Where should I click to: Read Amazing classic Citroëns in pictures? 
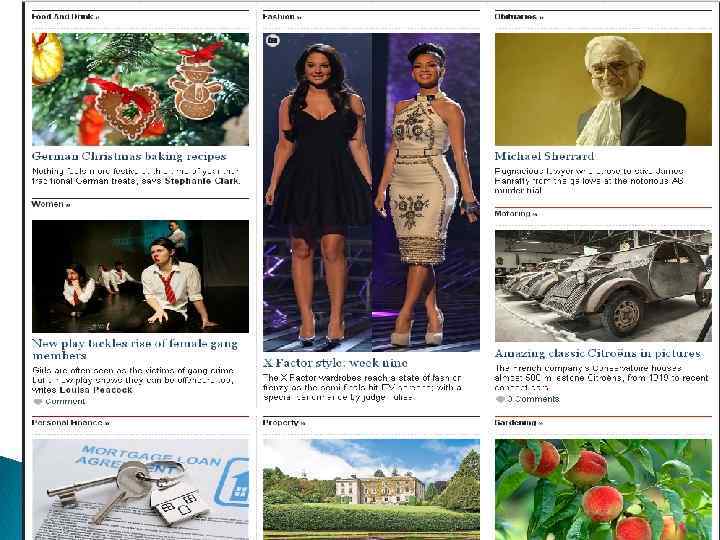tap(598, 354)
